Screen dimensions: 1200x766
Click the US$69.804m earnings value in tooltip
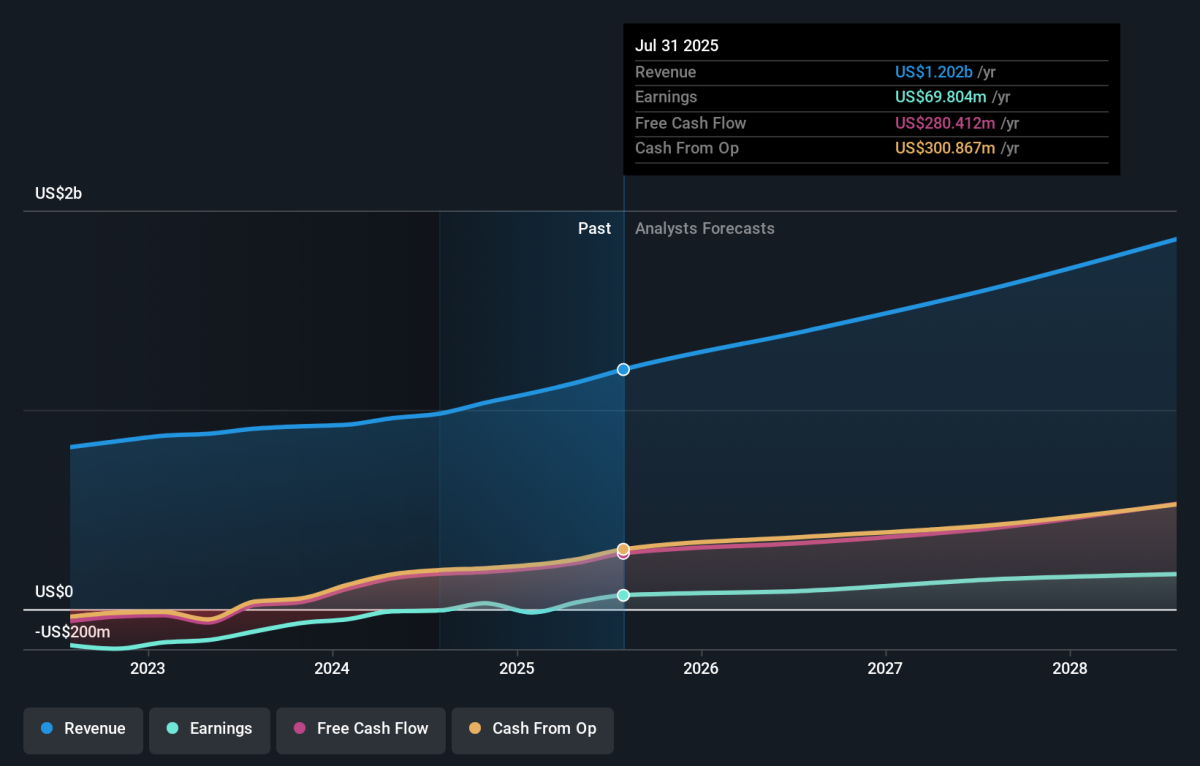click(x=939, y=97)
